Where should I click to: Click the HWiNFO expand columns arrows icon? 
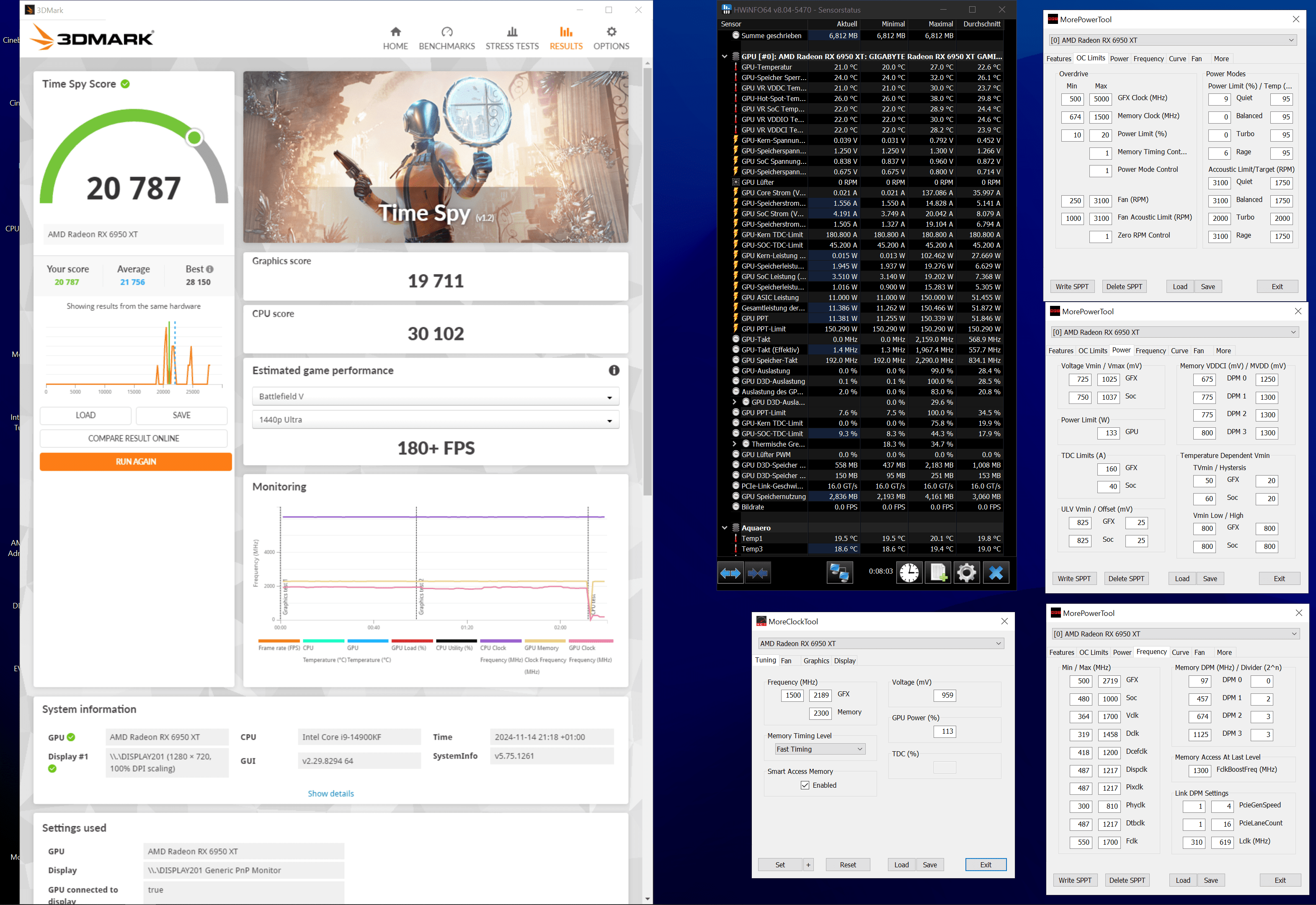[730, 573]
